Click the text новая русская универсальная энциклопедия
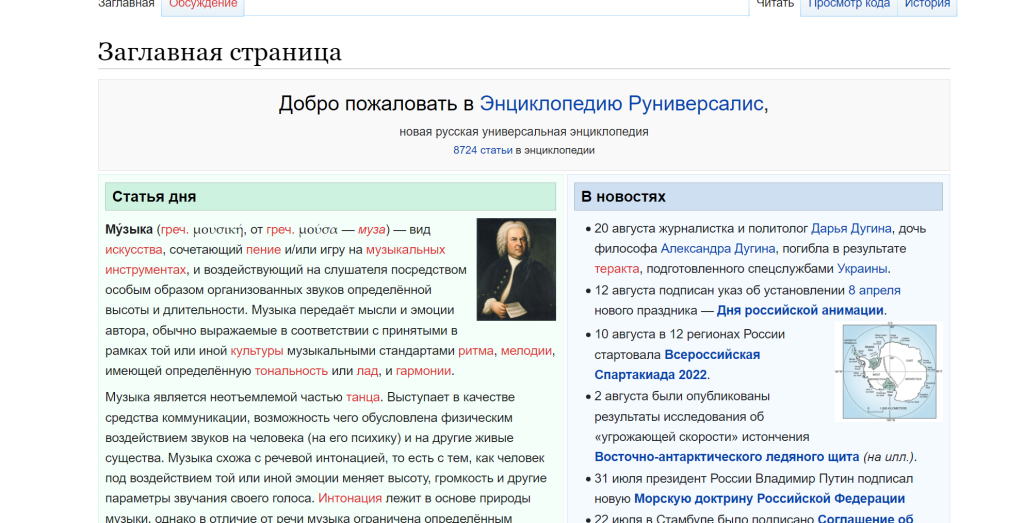Viewport: 1024px width, 523px height. pos(524,132)
